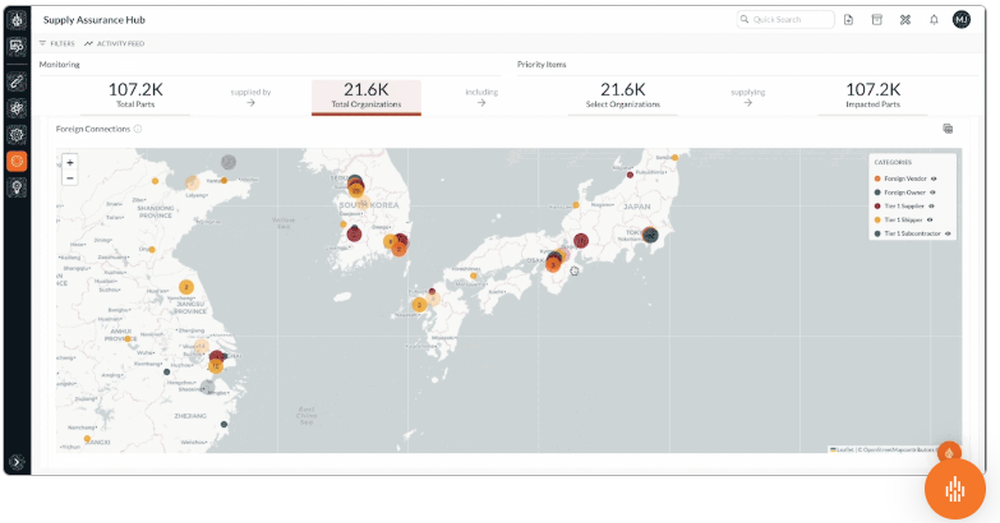This screenshot has height=523, width=1000.
Task: Click the map layers icon above legend
Action: 948,129
